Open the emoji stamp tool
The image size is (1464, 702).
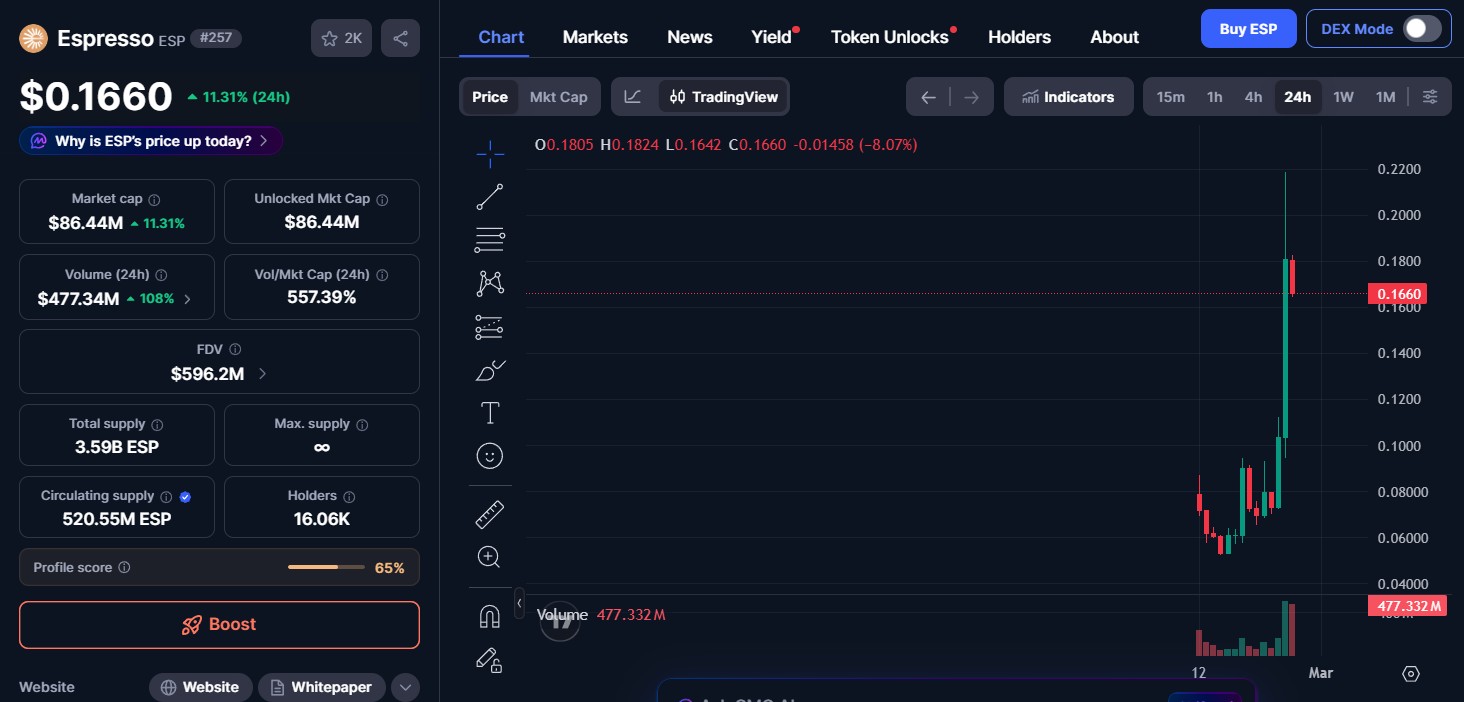click(489, 456)
